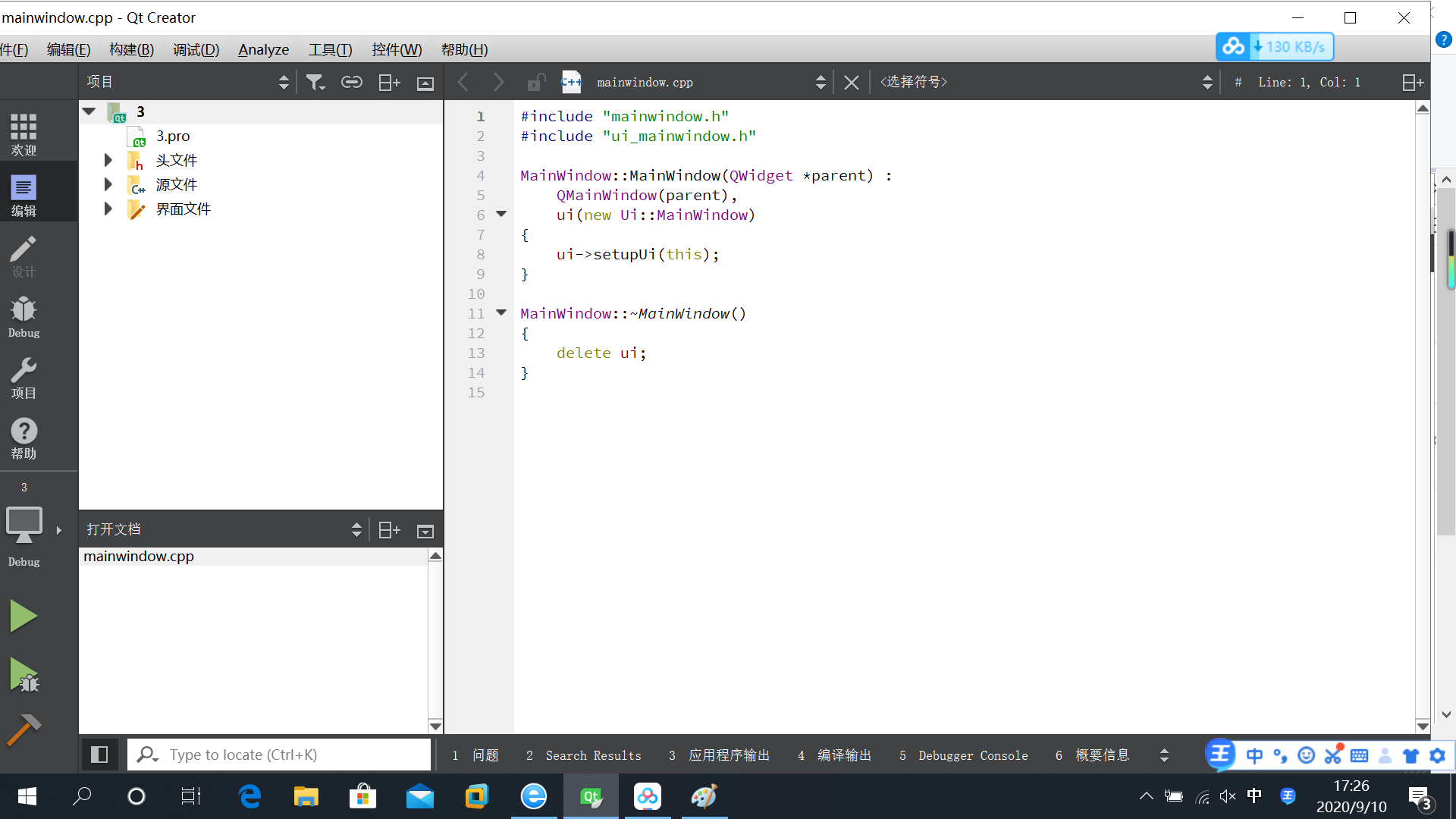Click the editor vertical scrollbar down arrow
1456x819 pixels.
pyautogui.click(x=1423, y=726)
